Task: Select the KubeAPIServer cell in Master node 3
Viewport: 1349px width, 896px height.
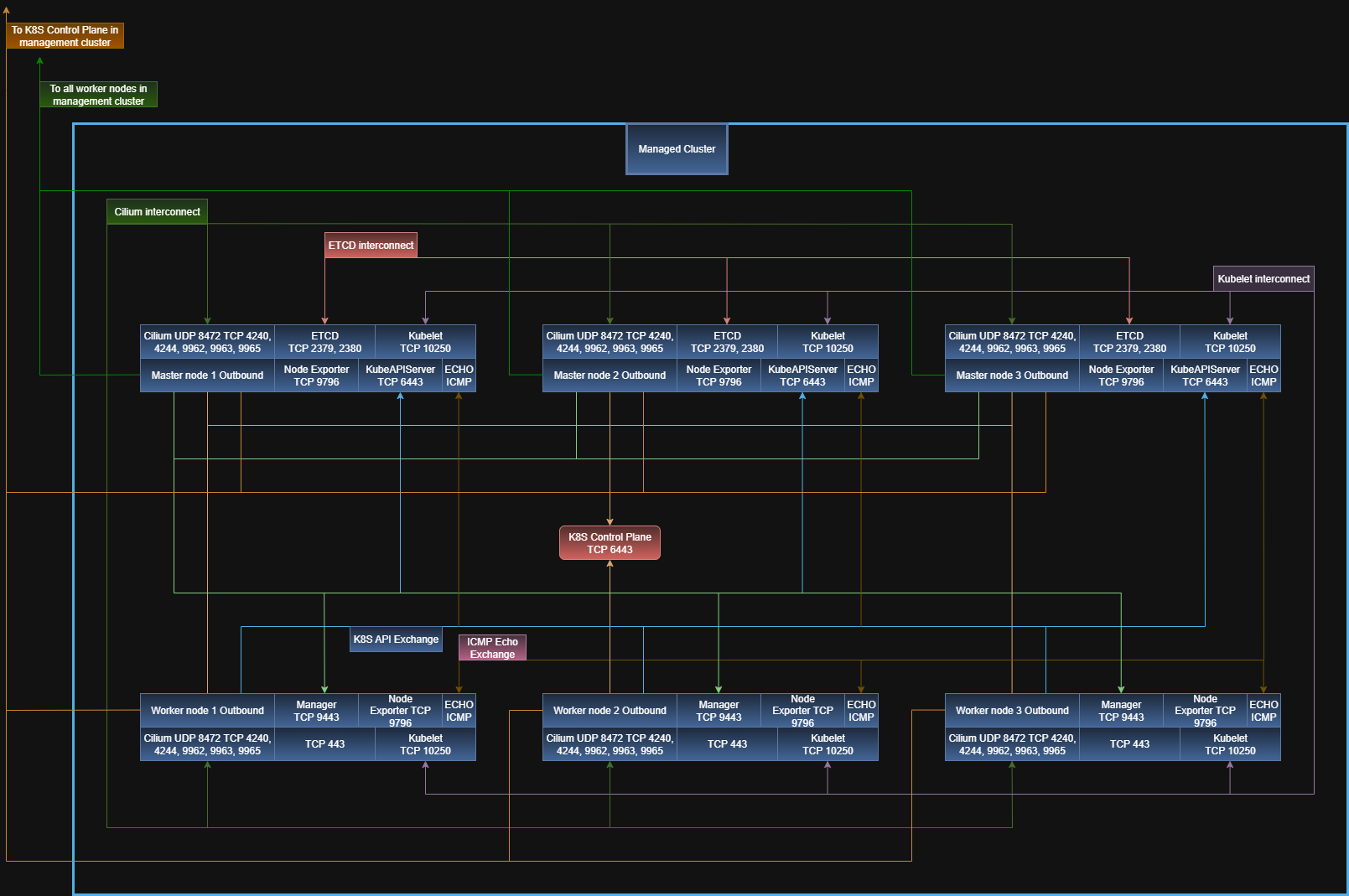Action: point(1205,375)
